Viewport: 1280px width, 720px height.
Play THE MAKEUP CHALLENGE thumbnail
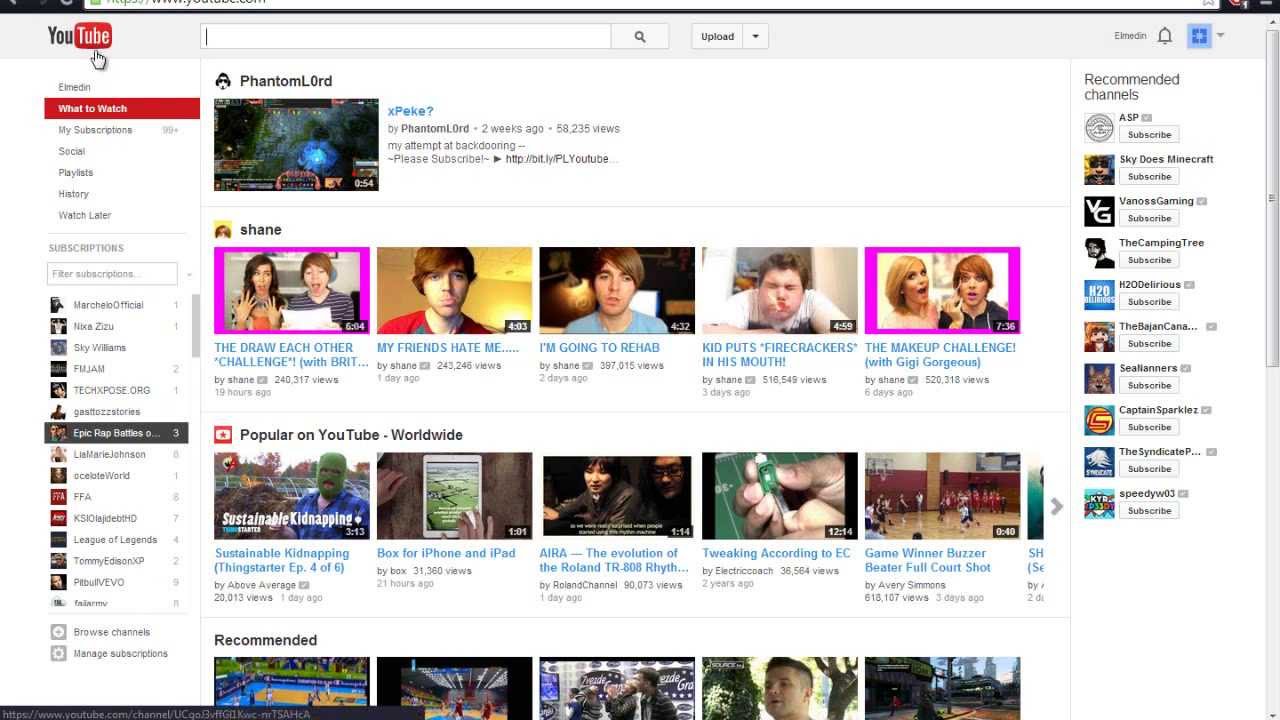tap(943, 290)
